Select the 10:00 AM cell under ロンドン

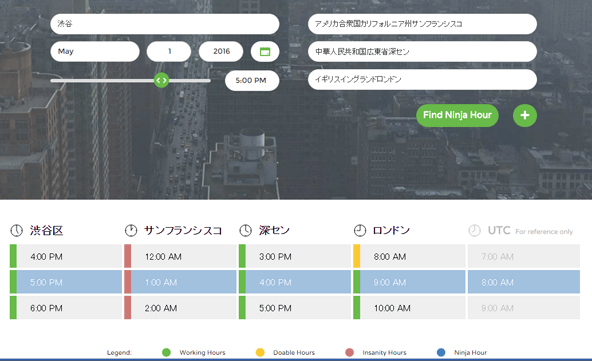pos(409,308)
